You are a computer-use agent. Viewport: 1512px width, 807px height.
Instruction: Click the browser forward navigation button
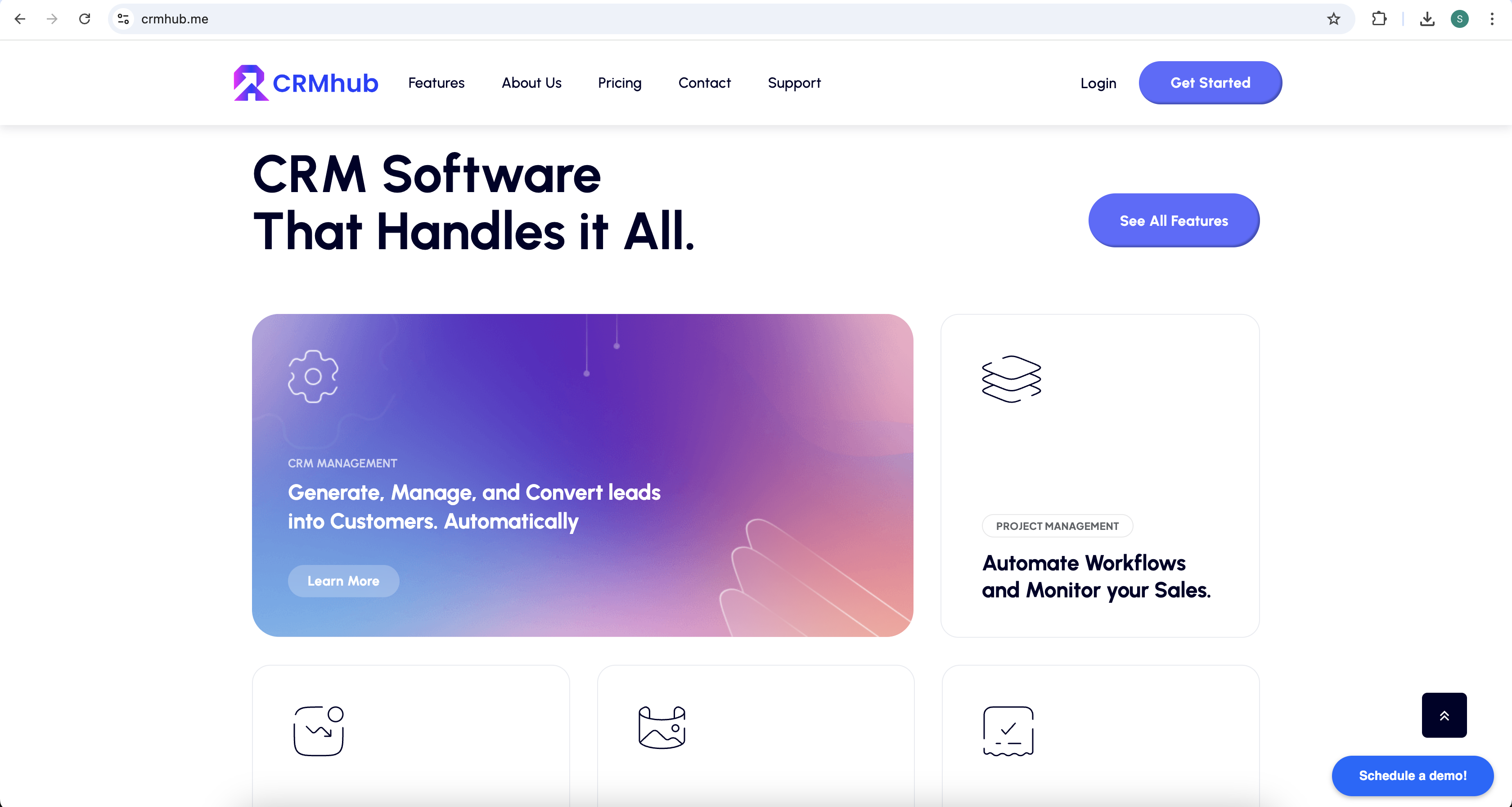pos(50,19)
